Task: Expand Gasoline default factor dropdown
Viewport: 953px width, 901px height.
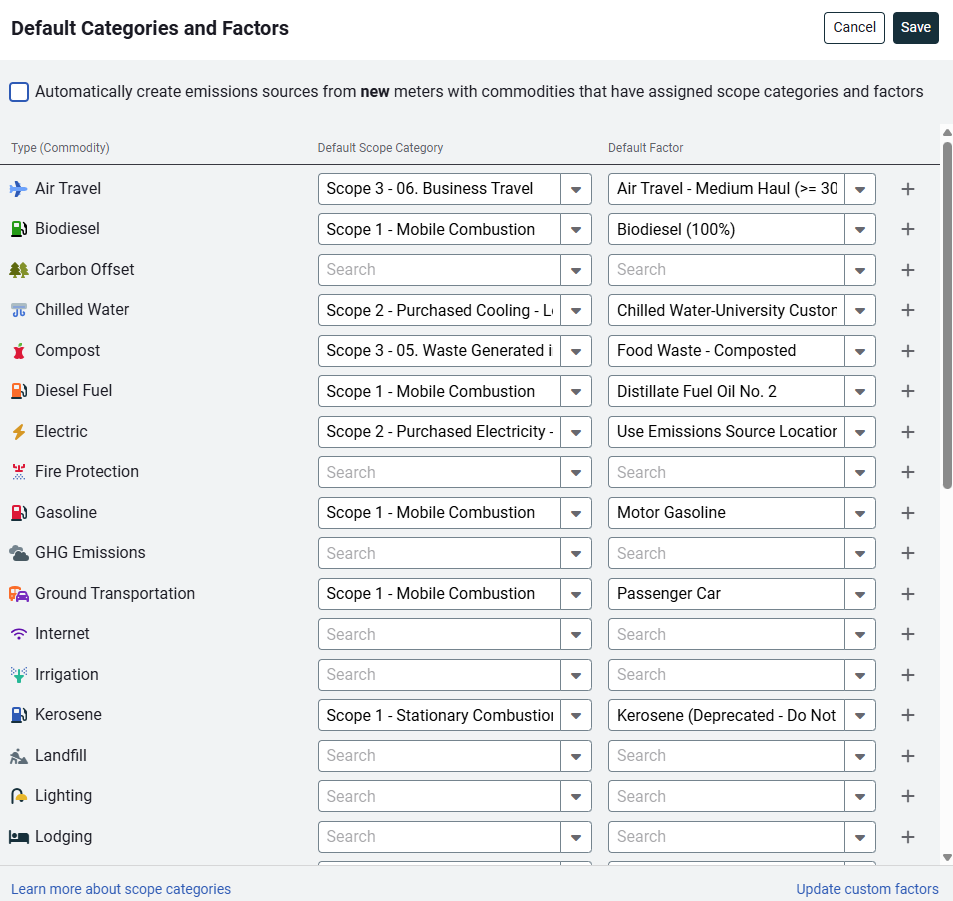Action: point(859,513)
